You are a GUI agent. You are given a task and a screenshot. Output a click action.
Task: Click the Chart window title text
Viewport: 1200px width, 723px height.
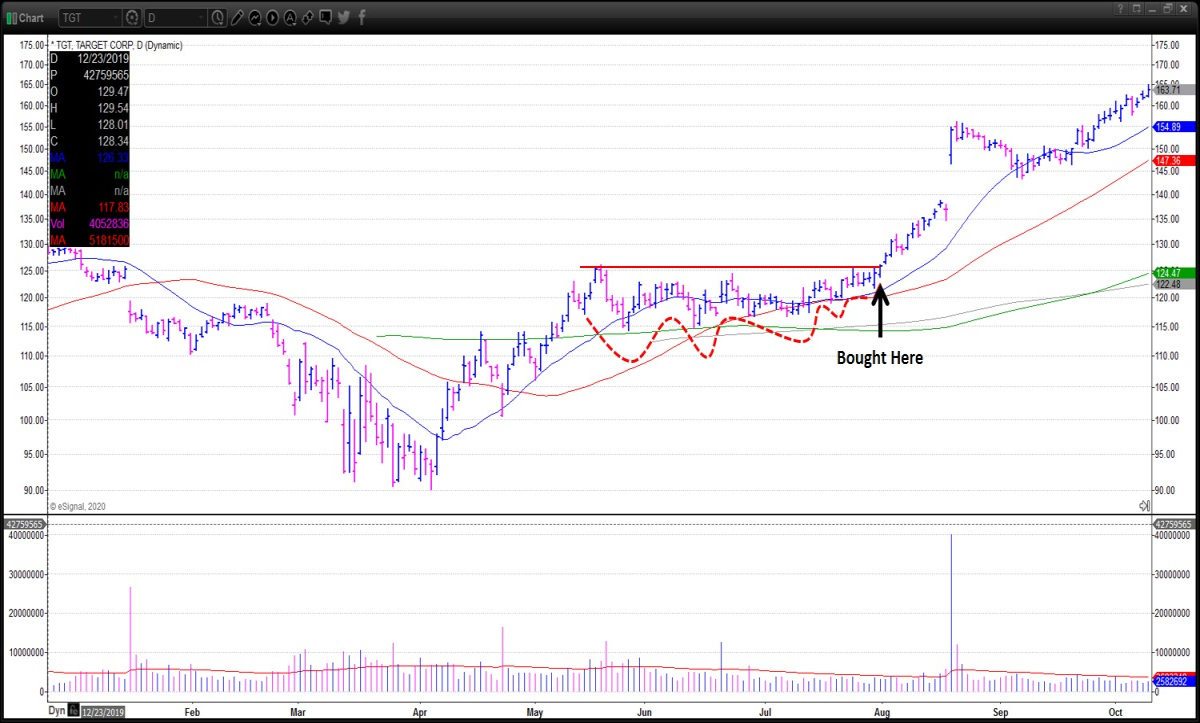point(31,18)
